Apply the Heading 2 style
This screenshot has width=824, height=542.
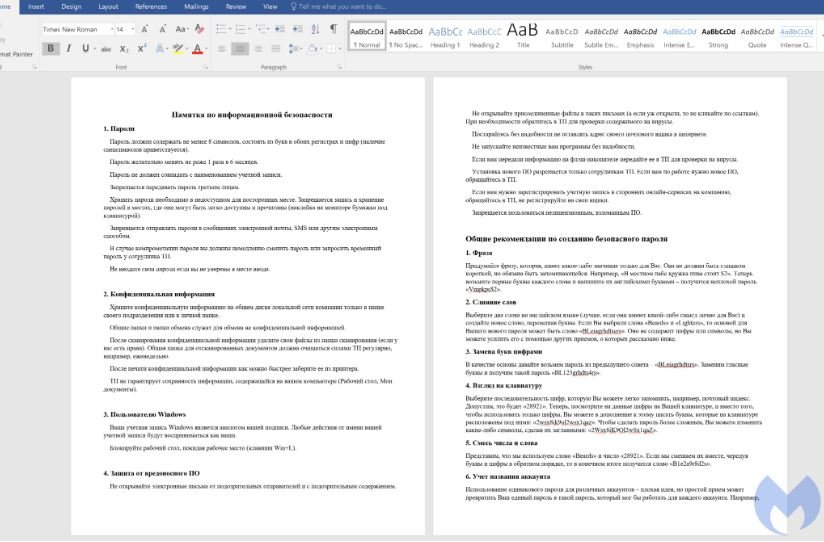click(x=484, y=37)
